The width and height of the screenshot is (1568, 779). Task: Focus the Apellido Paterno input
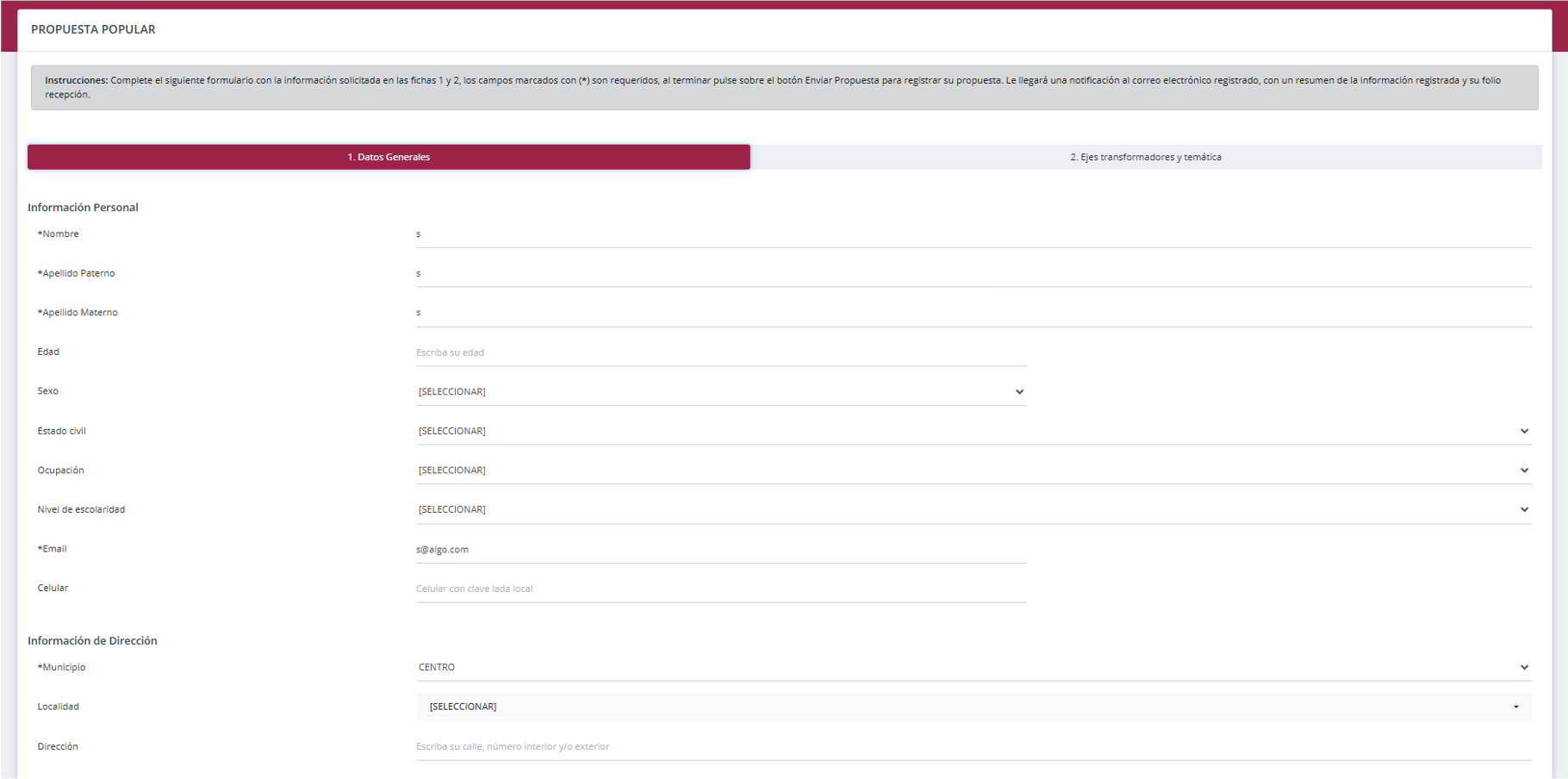(973, 274)
